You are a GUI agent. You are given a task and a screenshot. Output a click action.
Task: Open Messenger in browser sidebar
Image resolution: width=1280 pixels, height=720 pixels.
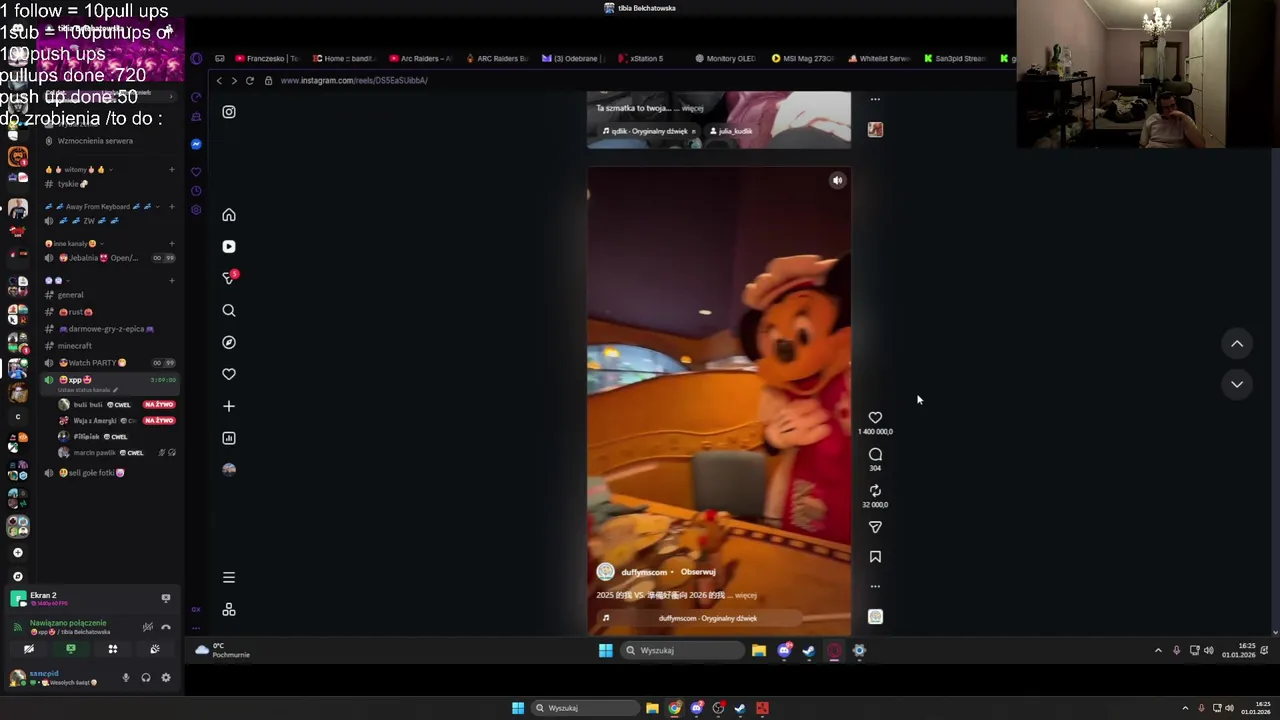pyautogui.click(x=196, y=144)
